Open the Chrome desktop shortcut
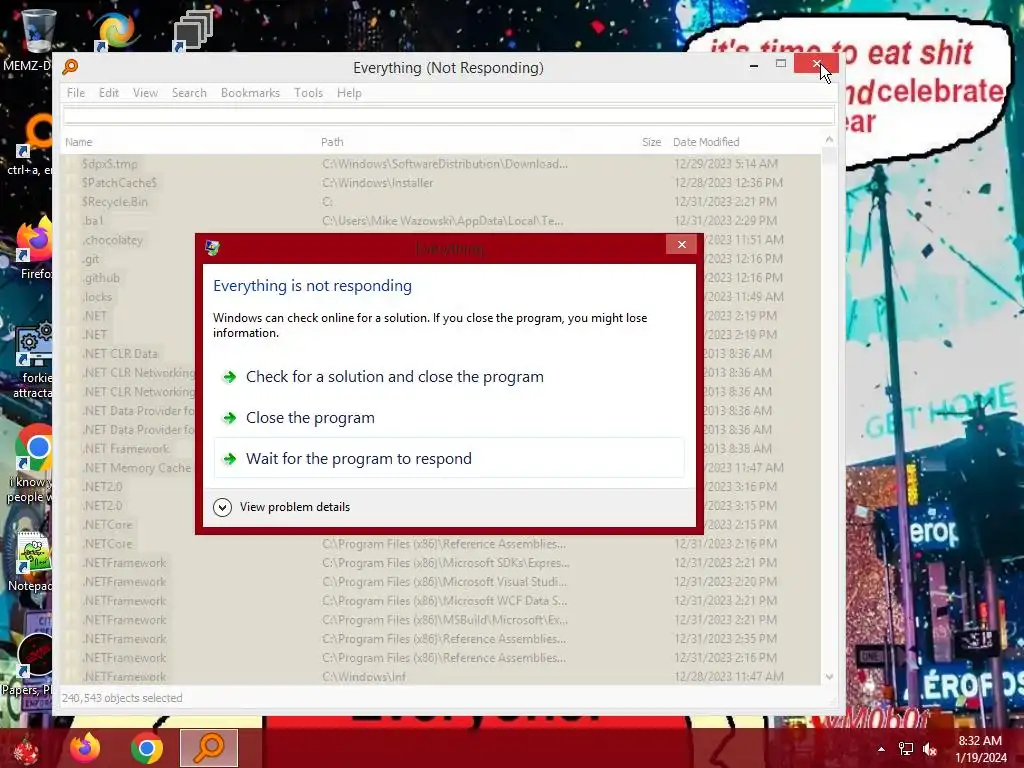This screenshot has height=768, width=1024. click(x=34, y=449)
